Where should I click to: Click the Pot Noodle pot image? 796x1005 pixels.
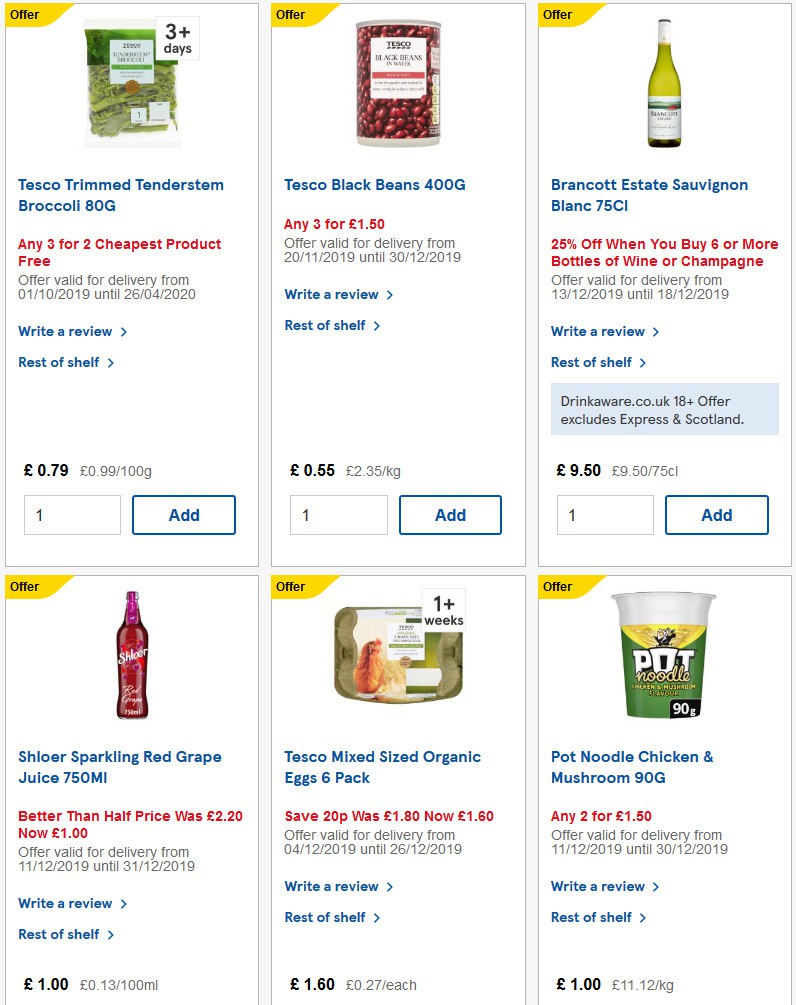[x=664, y=655]
